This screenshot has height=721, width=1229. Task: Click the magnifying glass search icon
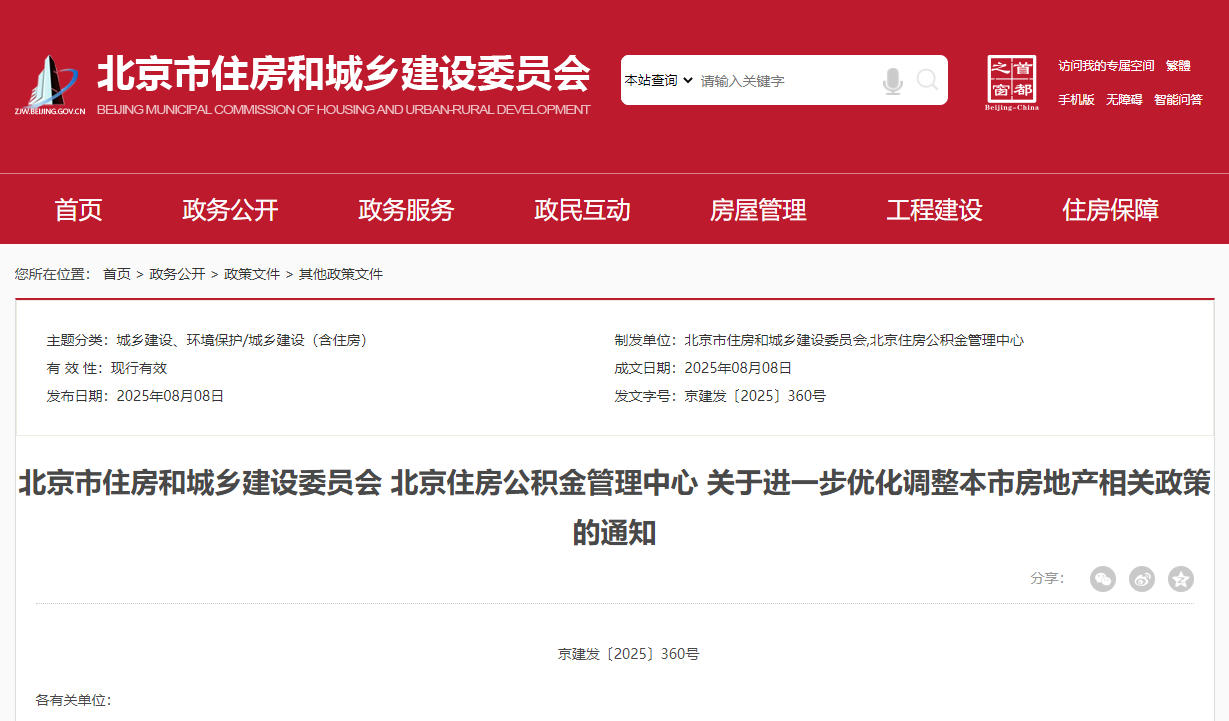point(927,80)
